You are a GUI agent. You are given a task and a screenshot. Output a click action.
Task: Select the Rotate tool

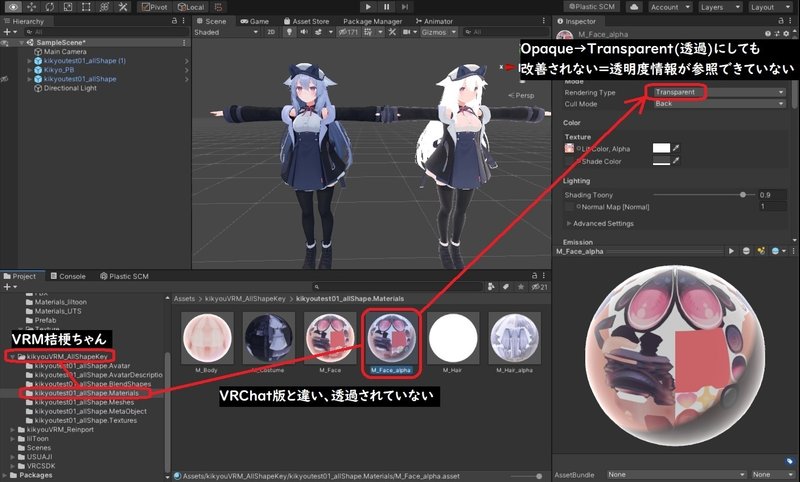click(x=50, y=7)
